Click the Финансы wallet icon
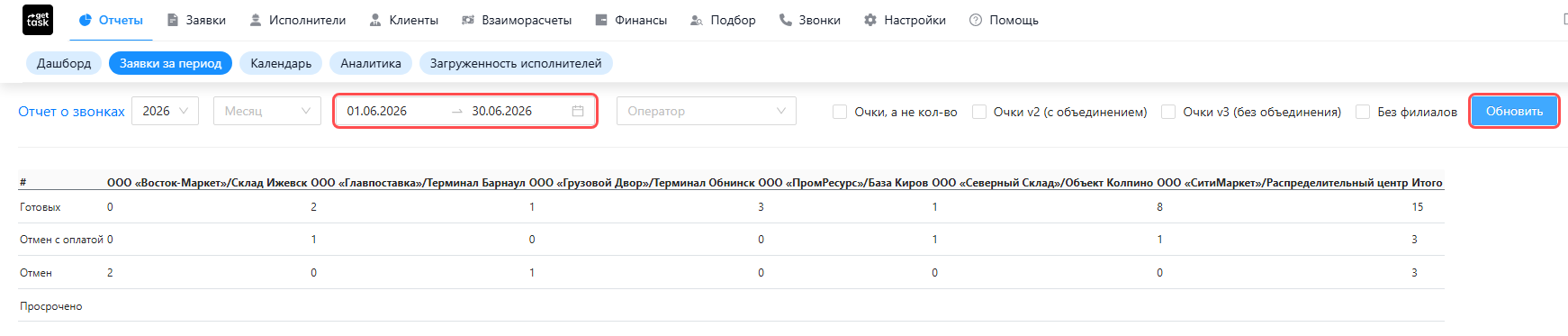The height and width of the screenshot is (336, 1568). point(601,20)
